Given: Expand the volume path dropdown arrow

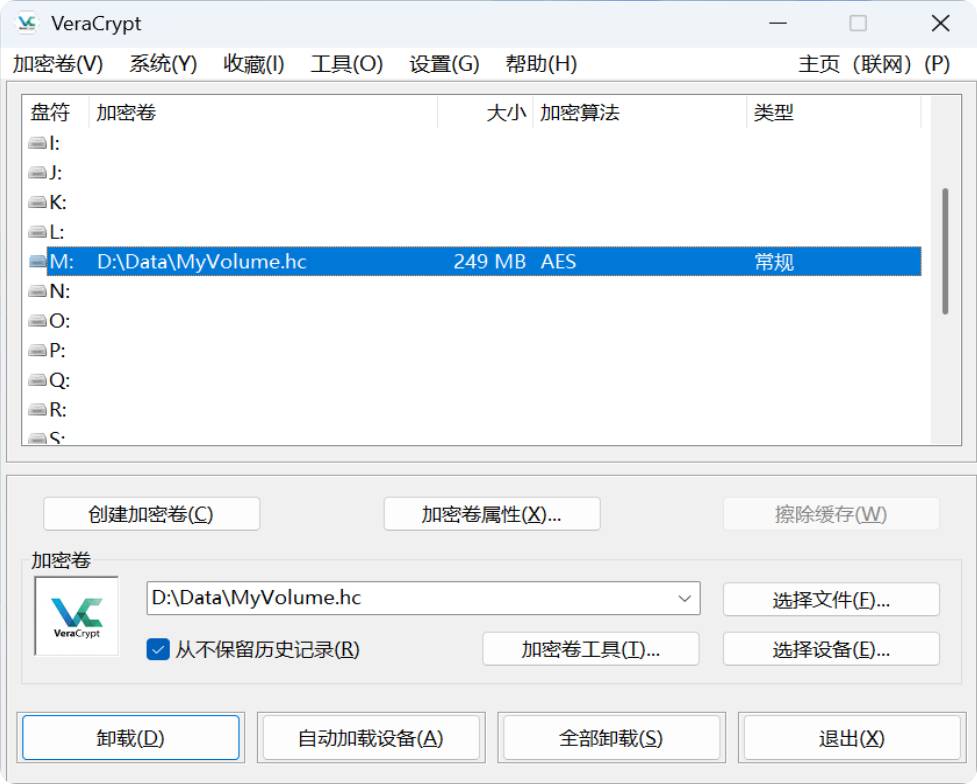Looking at the screenshot, I should [x=685, y=599].
